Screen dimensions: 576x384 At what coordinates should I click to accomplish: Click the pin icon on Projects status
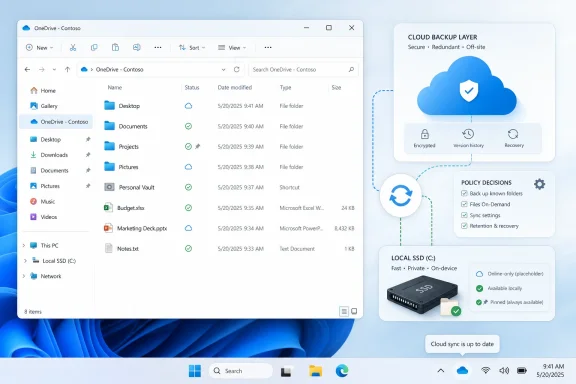click(198, 146)
